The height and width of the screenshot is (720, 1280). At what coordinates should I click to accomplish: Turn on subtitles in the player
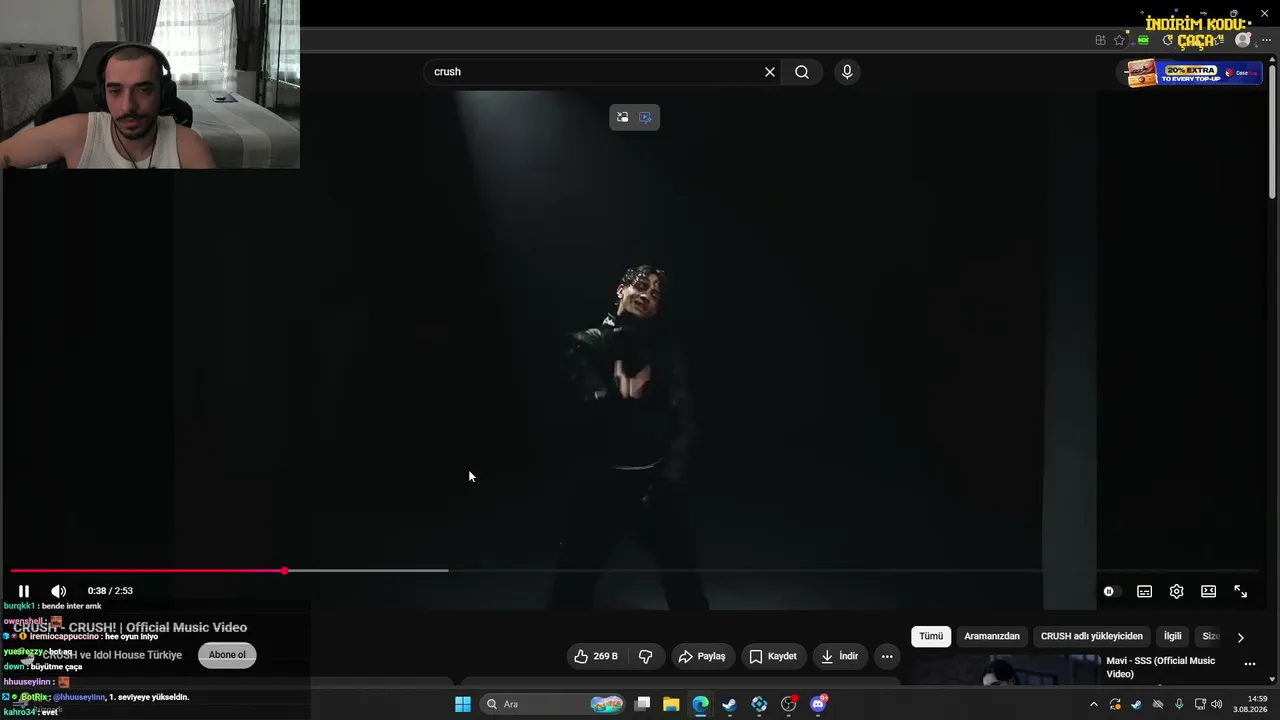pos(1145,592)
